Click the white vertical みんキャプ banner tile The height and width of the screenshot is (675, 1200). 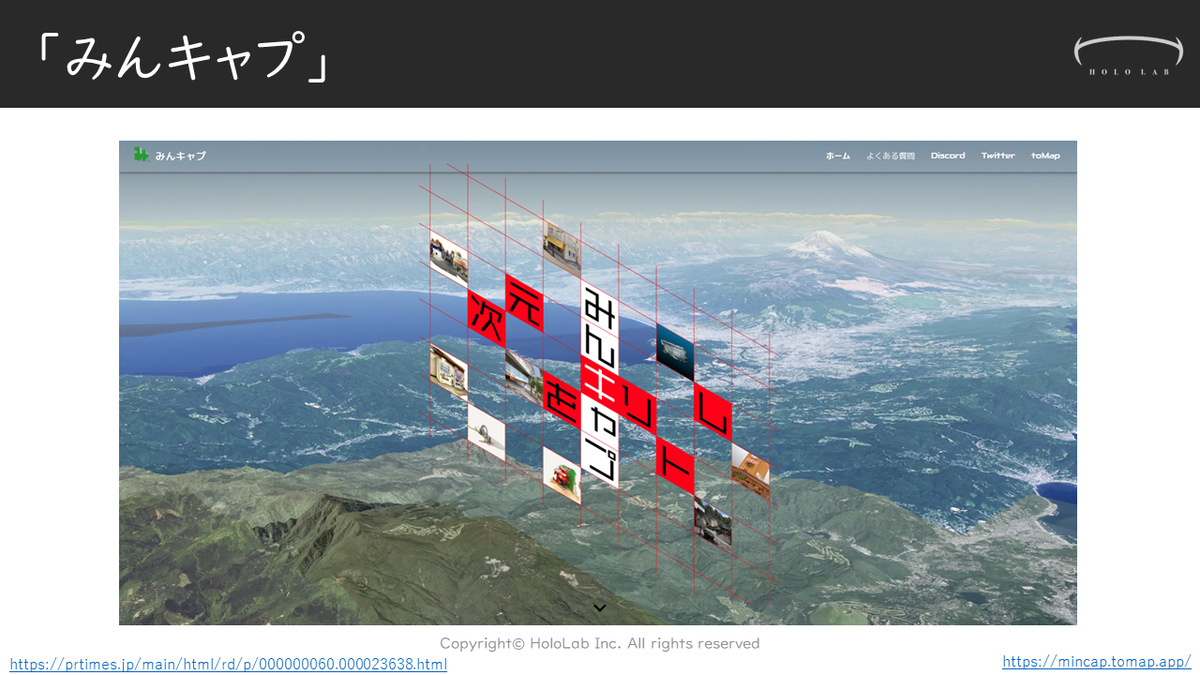599,383
